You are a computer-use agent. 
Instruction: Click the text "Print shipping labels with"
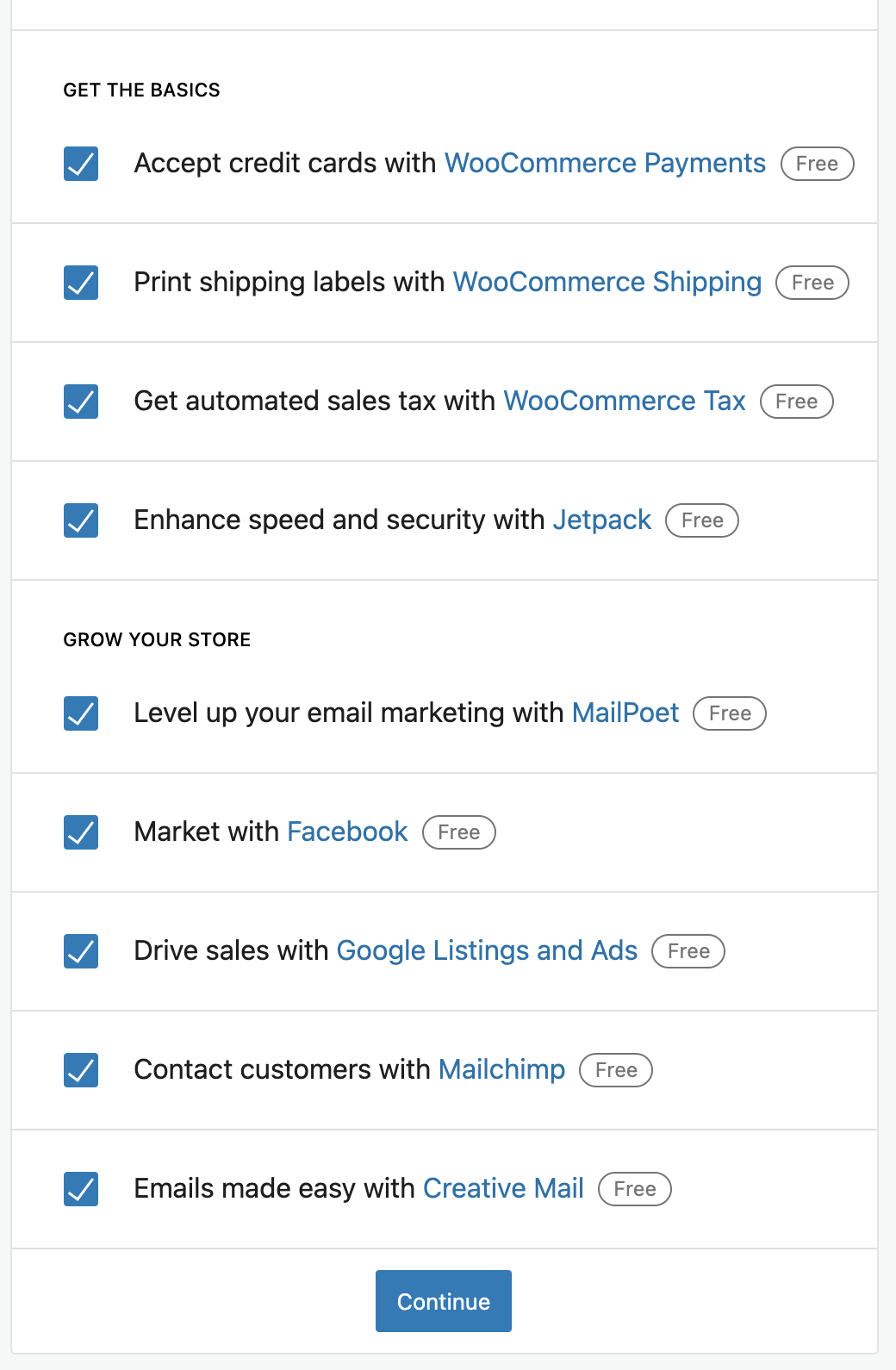(x=289, y=282)
